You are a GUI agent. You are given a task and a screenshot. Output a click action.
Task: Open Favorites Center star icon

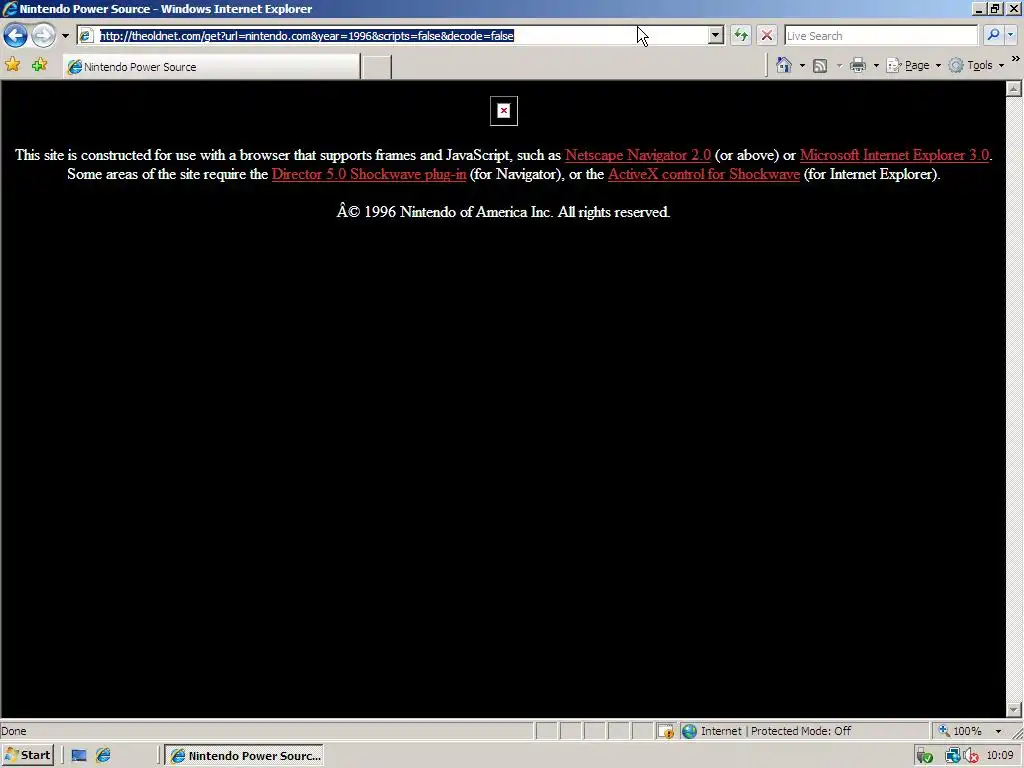click(x=12, y=65)
